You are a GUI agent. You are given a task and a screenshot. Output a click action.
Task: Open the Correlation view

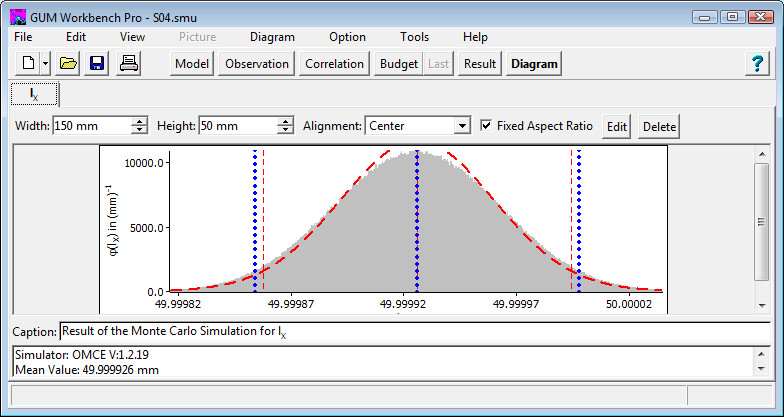click(x=334, y=64)
